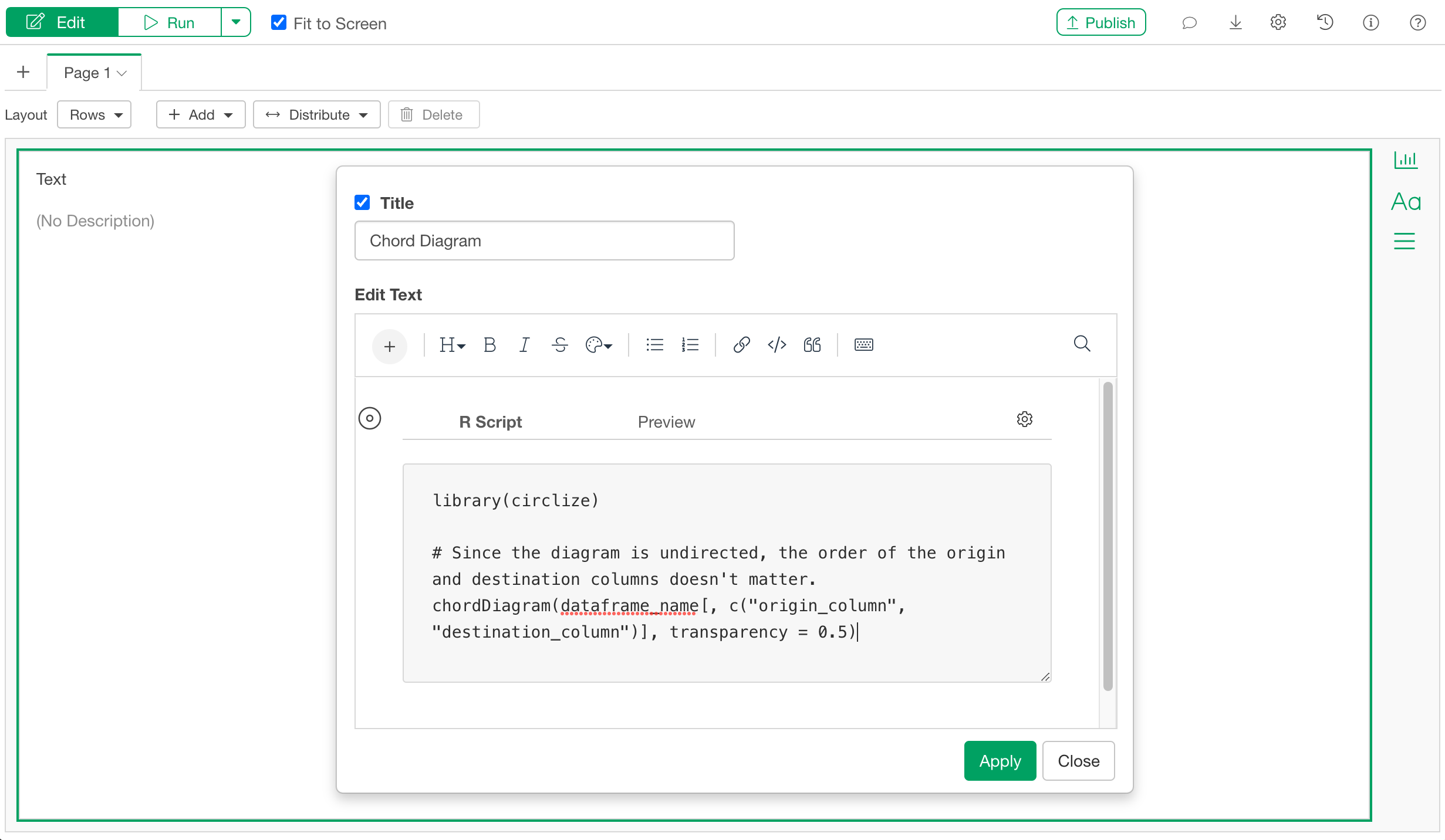Screen dimensions: 1445x840
Task: Expand the Distribute dropdown
Action: (x=317, y=114)
